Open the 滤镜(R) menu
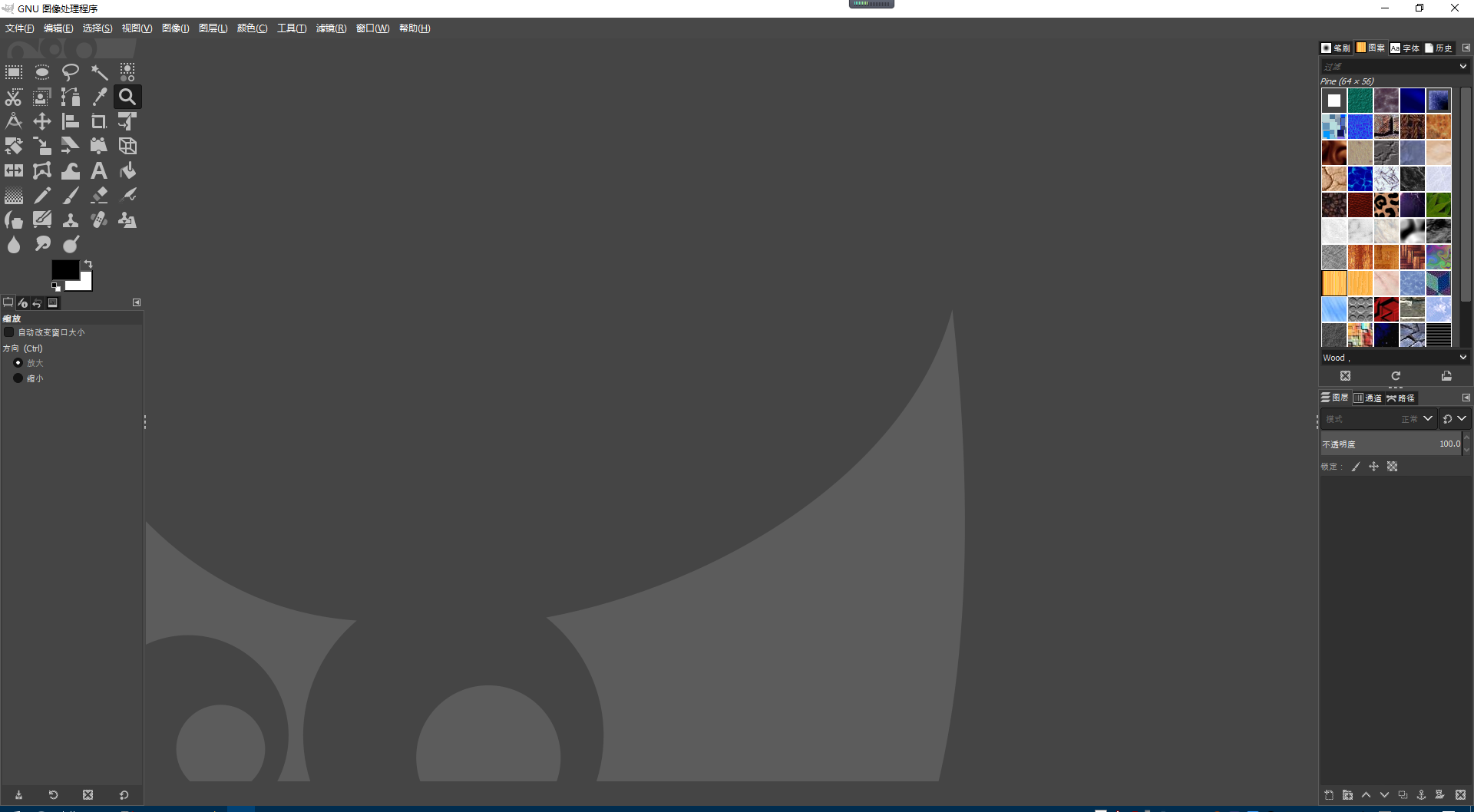 click(x=331, y=28)
